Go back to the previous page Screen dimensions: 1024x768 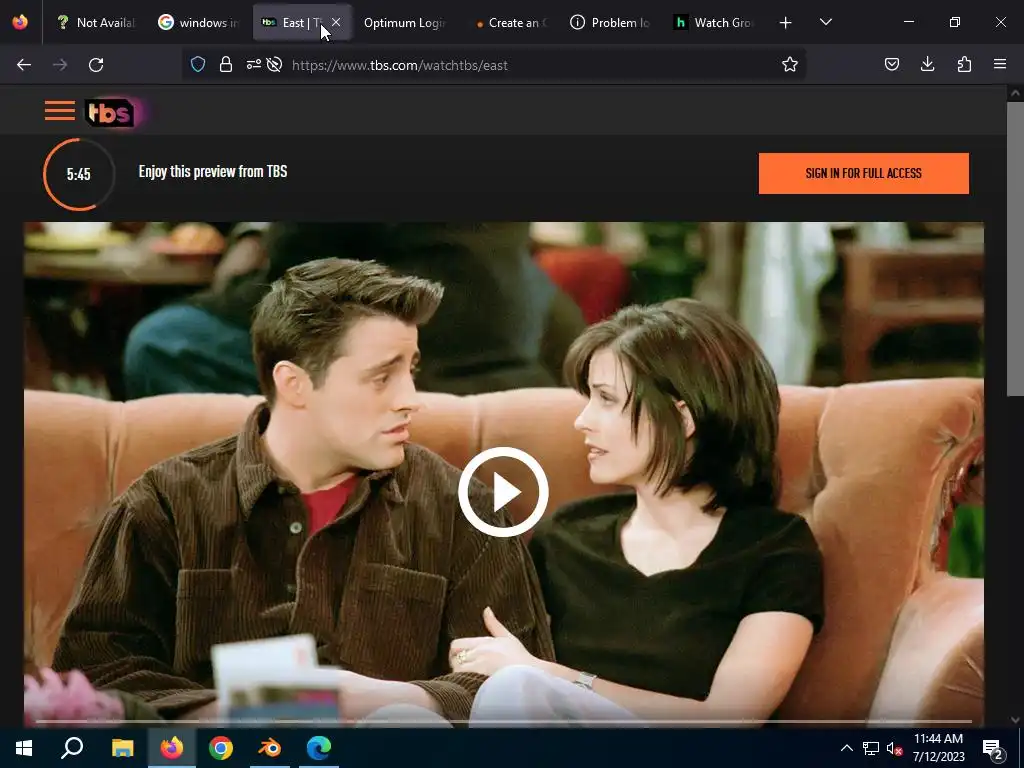(x=24, y=65)
